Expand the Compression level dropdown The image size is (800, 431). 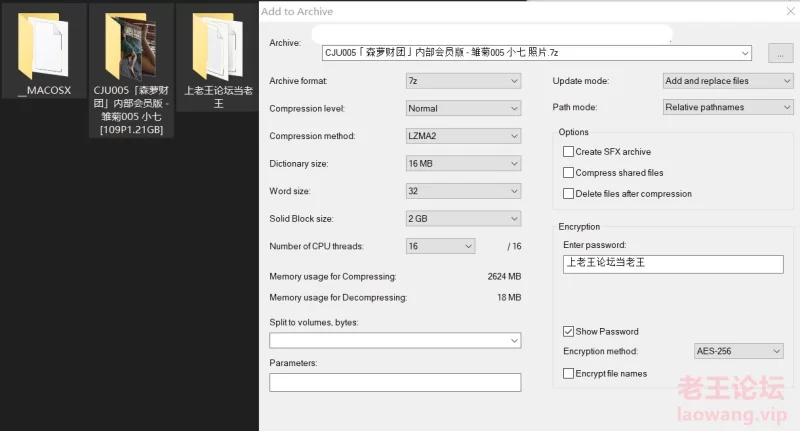click(x=463, y=108)
